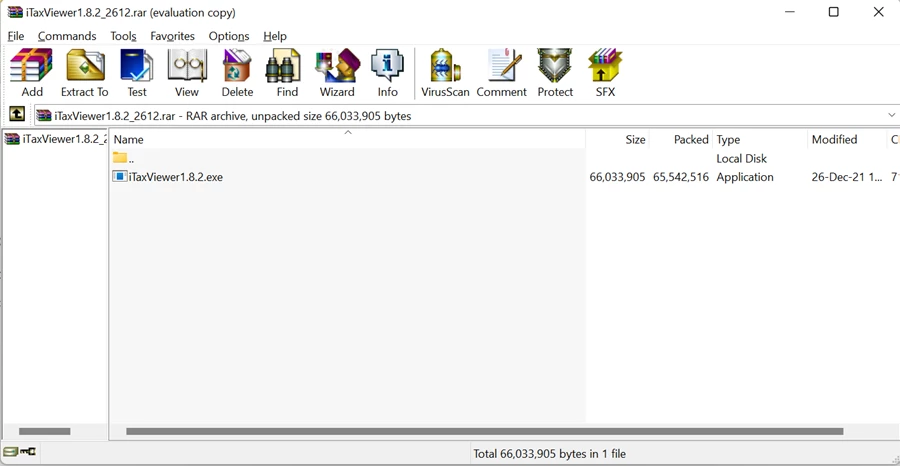Select iTaxViewer1.8.2_2612 in the tree pane
The height and width of the screenshot is (466, 900).
click(55, 139)
